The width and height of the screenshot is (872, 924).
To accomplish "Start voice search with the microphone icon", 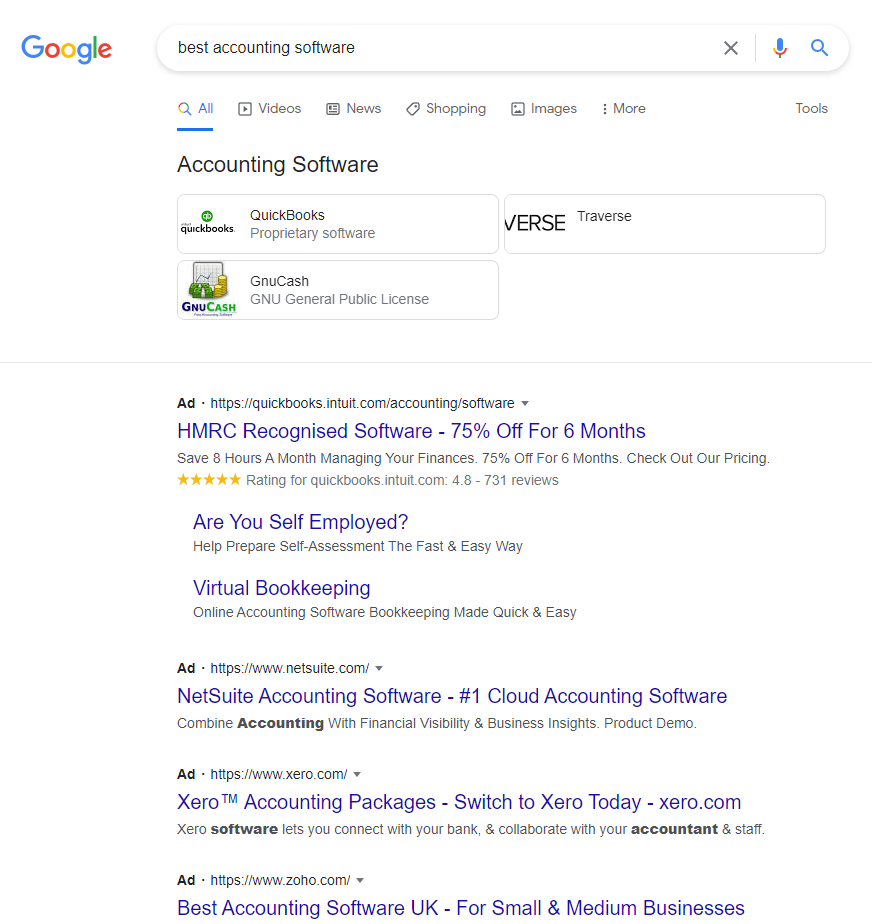I will click(780, 47).
